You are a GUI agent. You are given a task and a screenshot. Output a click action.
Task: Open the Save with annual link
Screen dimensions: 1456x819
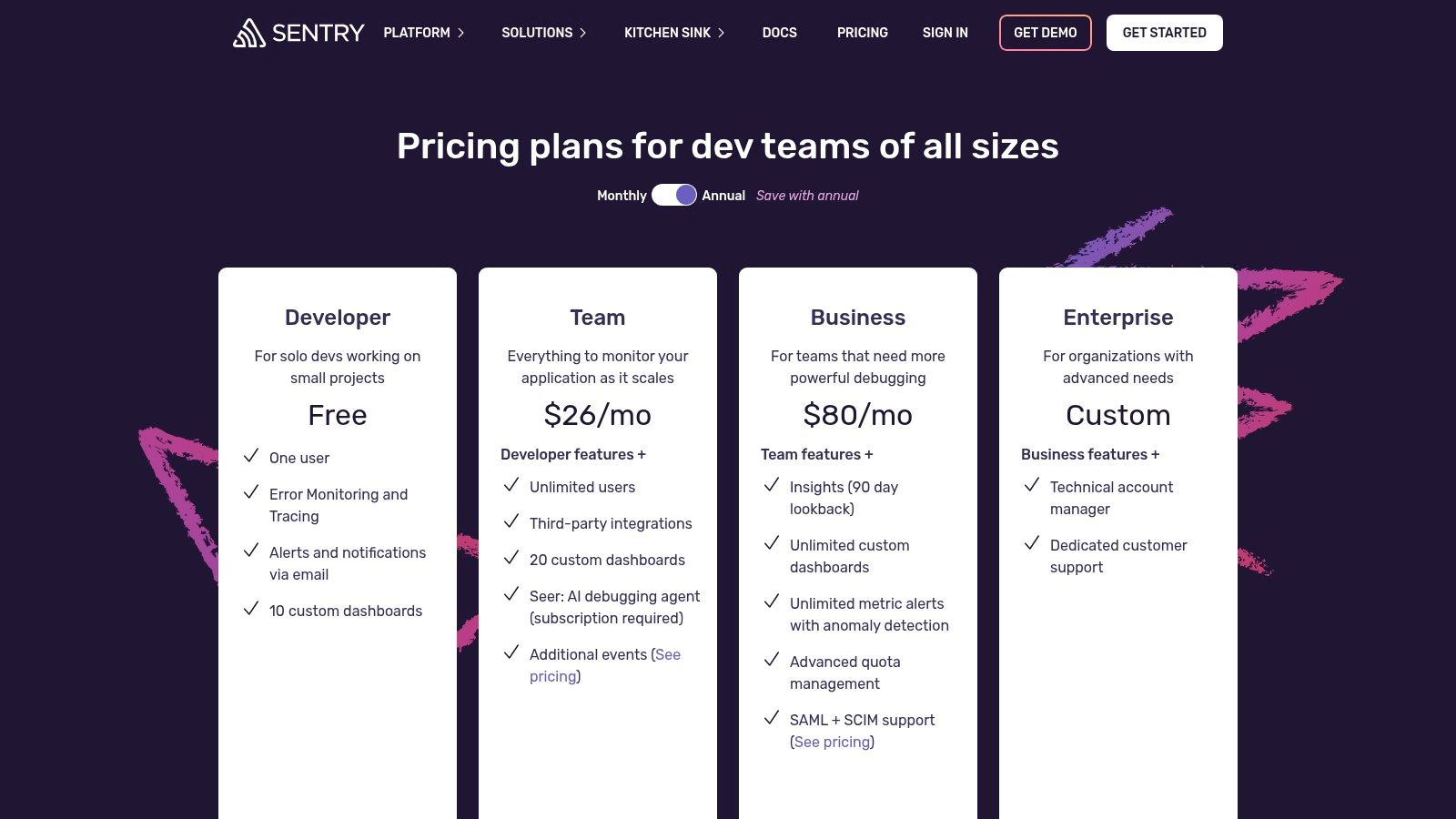[806, 195]
